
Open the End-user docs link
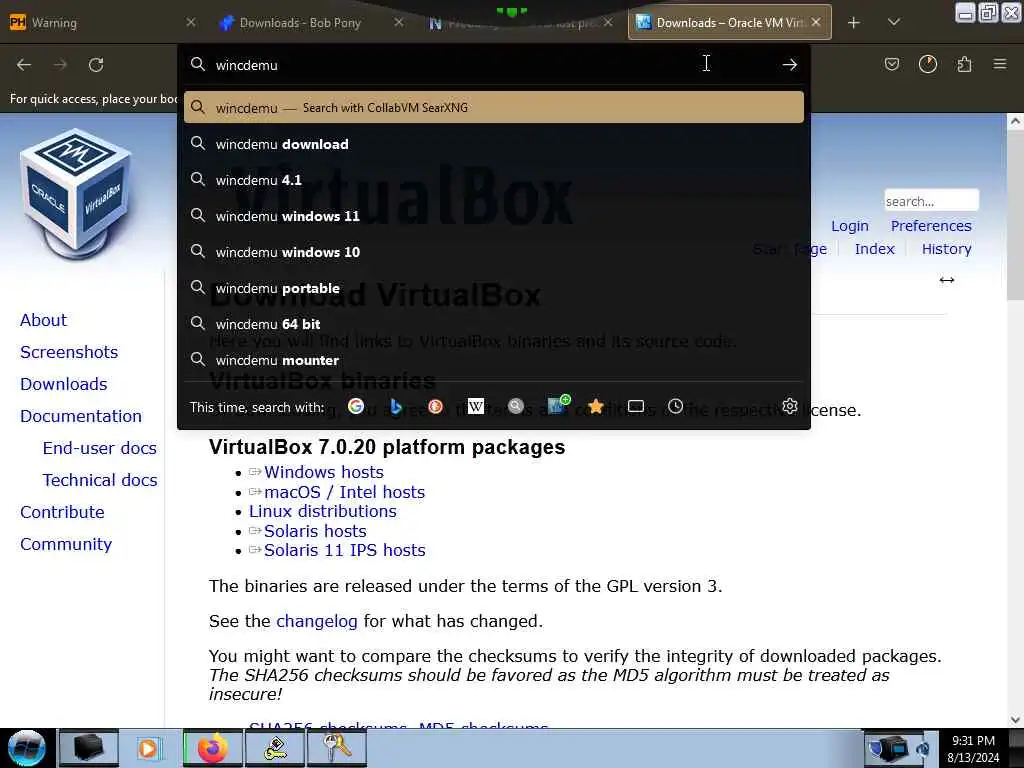tap(99, 448)
